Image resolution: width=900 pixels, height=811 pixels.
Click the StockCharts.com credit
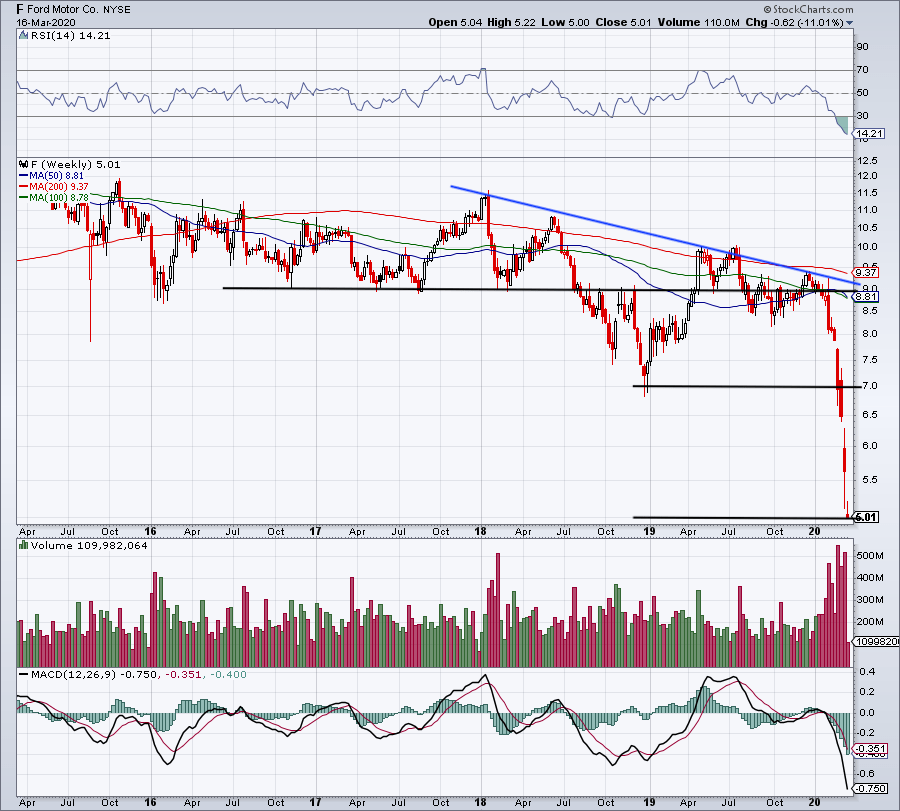point(808,9)
